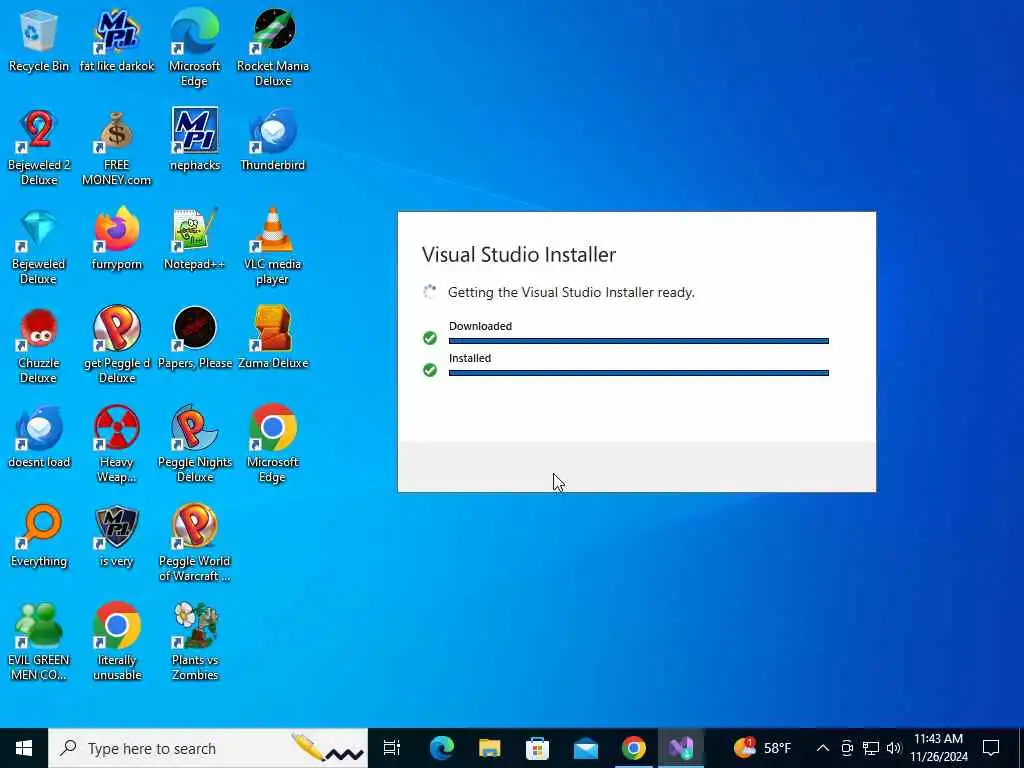
Task: Open the notification center icon
Action: [x=991, y=748]
